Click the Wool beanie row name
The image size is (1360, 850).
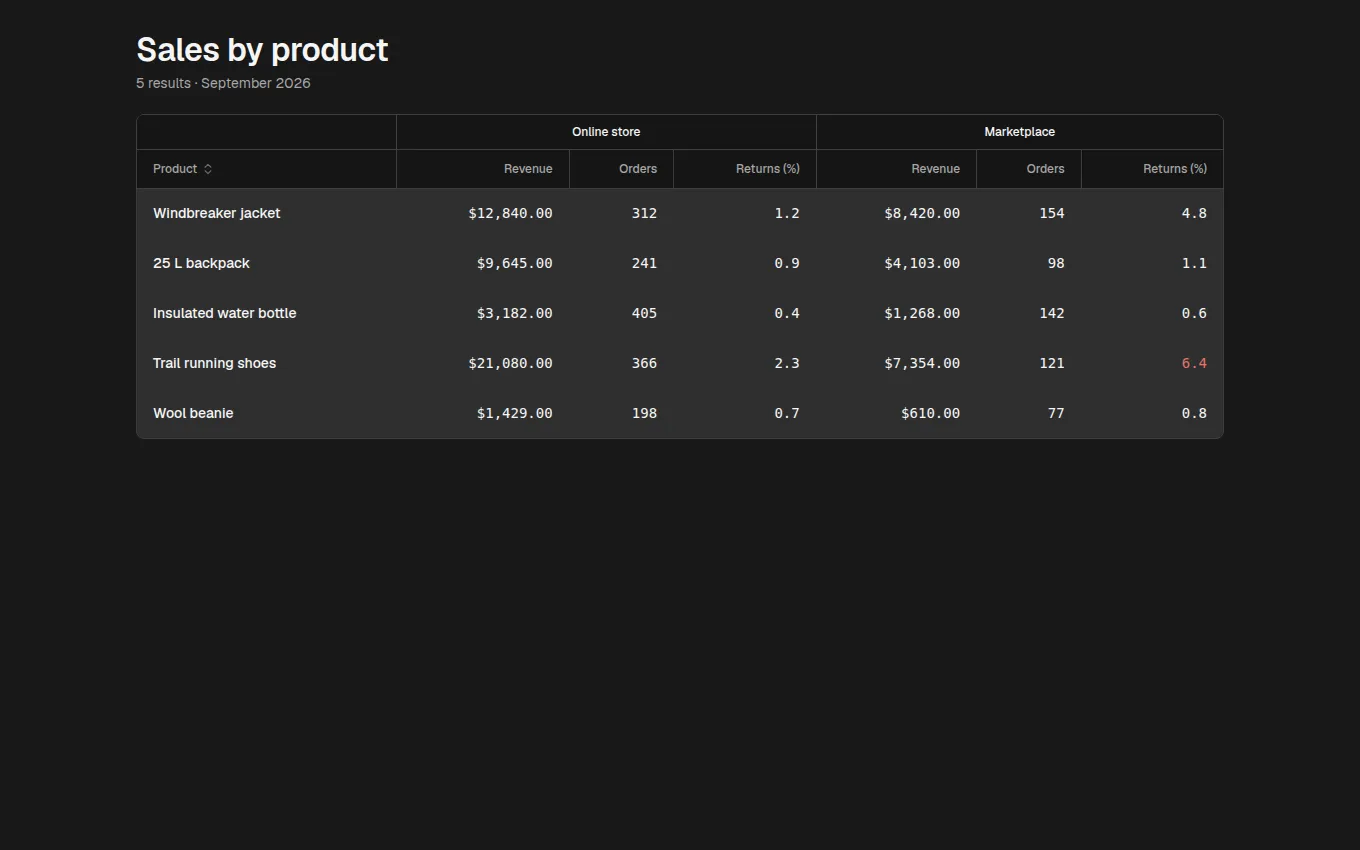click(x=193, y=413)
